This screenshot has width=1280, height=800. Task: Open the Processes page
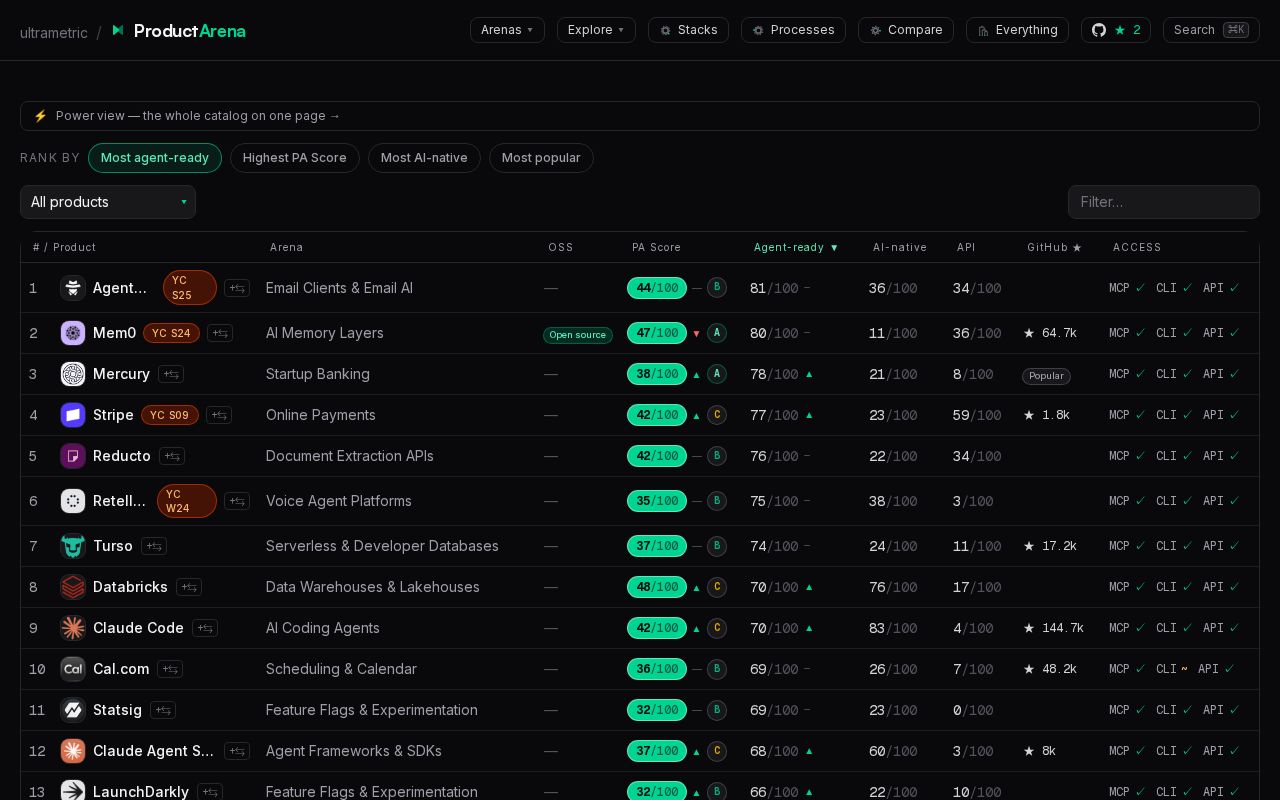[x=793, y=30]
